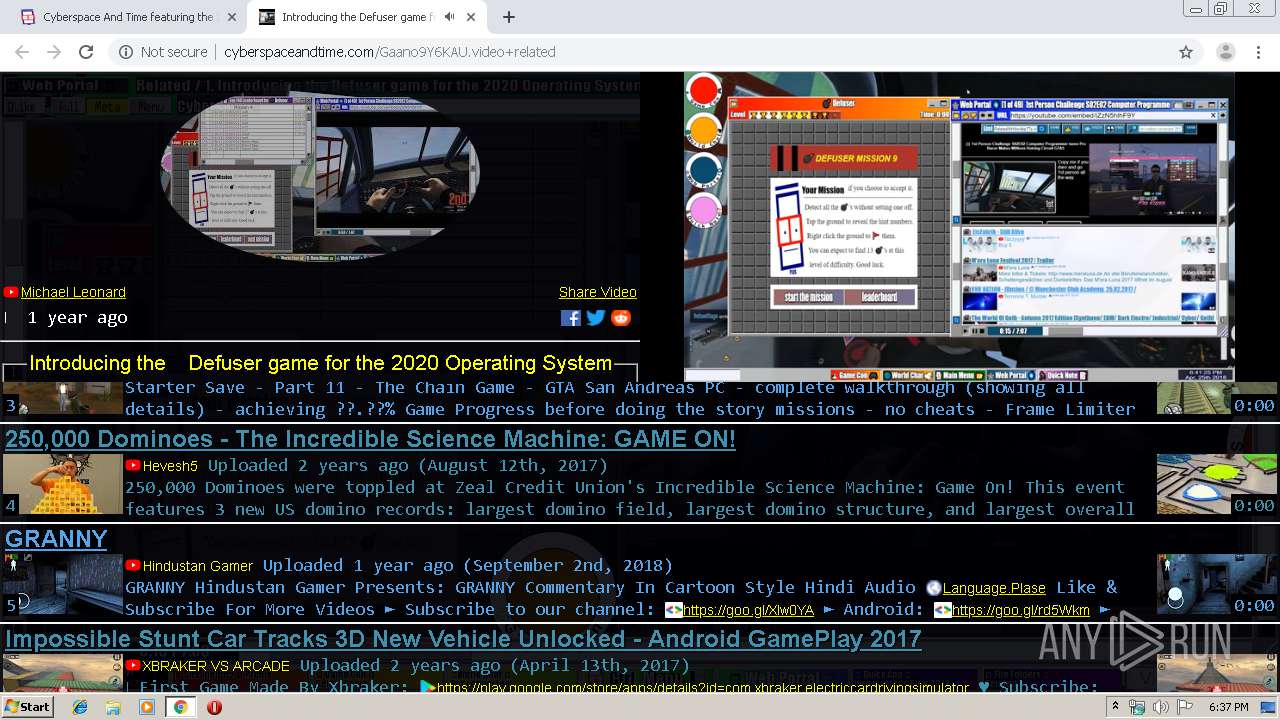Screen dimensions: 1280x720
Task: Open the media player taskbar icon
Action: (147, 707)
